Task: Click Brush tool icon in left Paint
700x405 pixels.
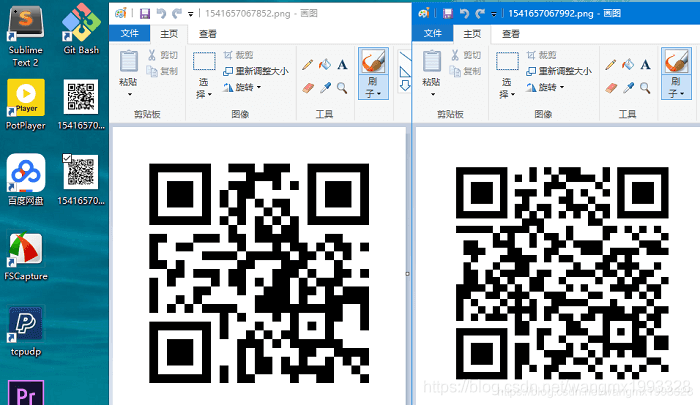Action: tap(373, 62)
